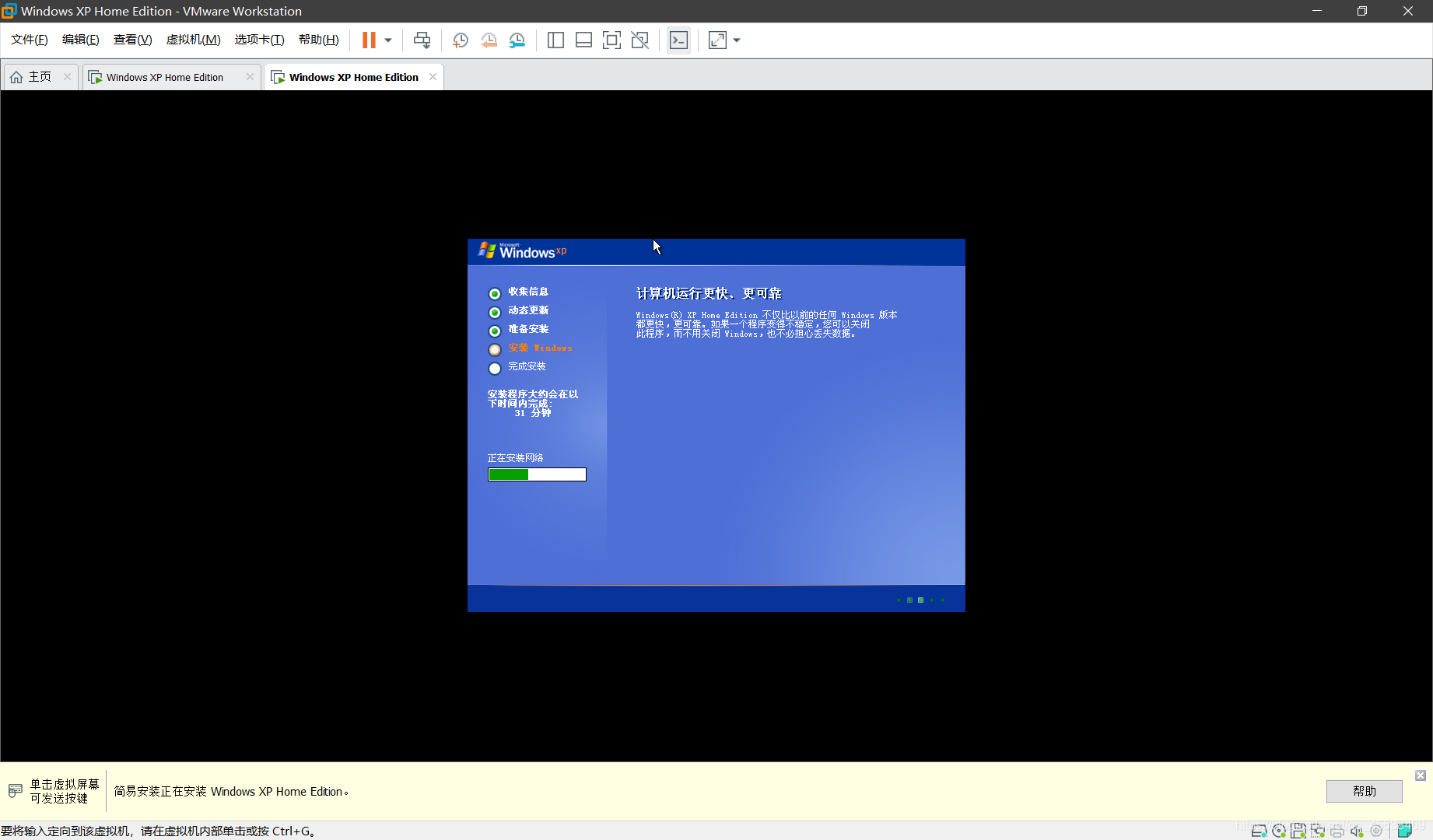This screenshot has width=1433, height=840.
Task: Open the 文件(F) menu
Action: pos(30,40)
